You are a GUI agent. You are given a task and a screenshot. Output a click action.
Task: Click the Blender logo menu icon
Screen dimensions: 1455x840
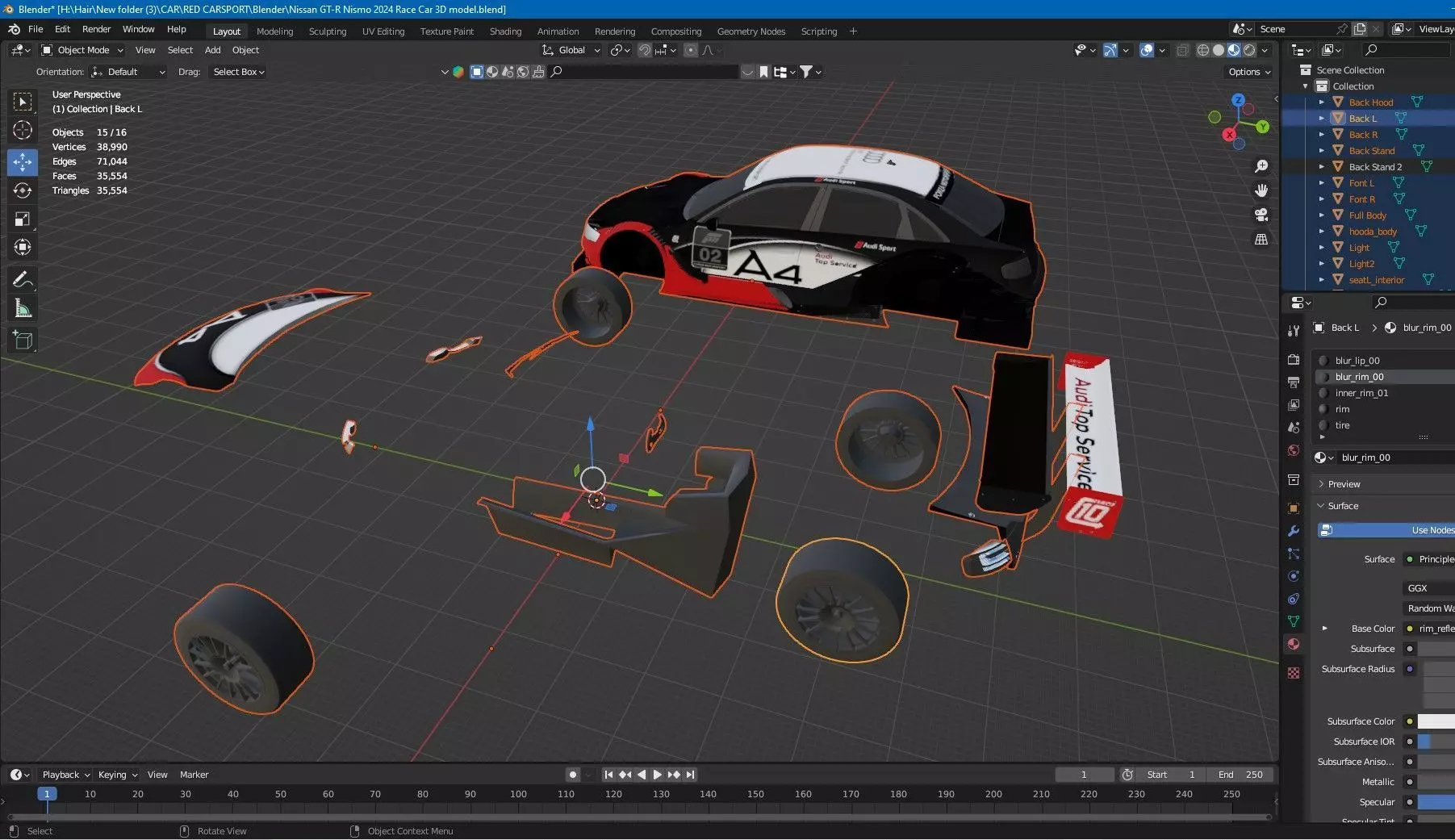coord(14,29)
